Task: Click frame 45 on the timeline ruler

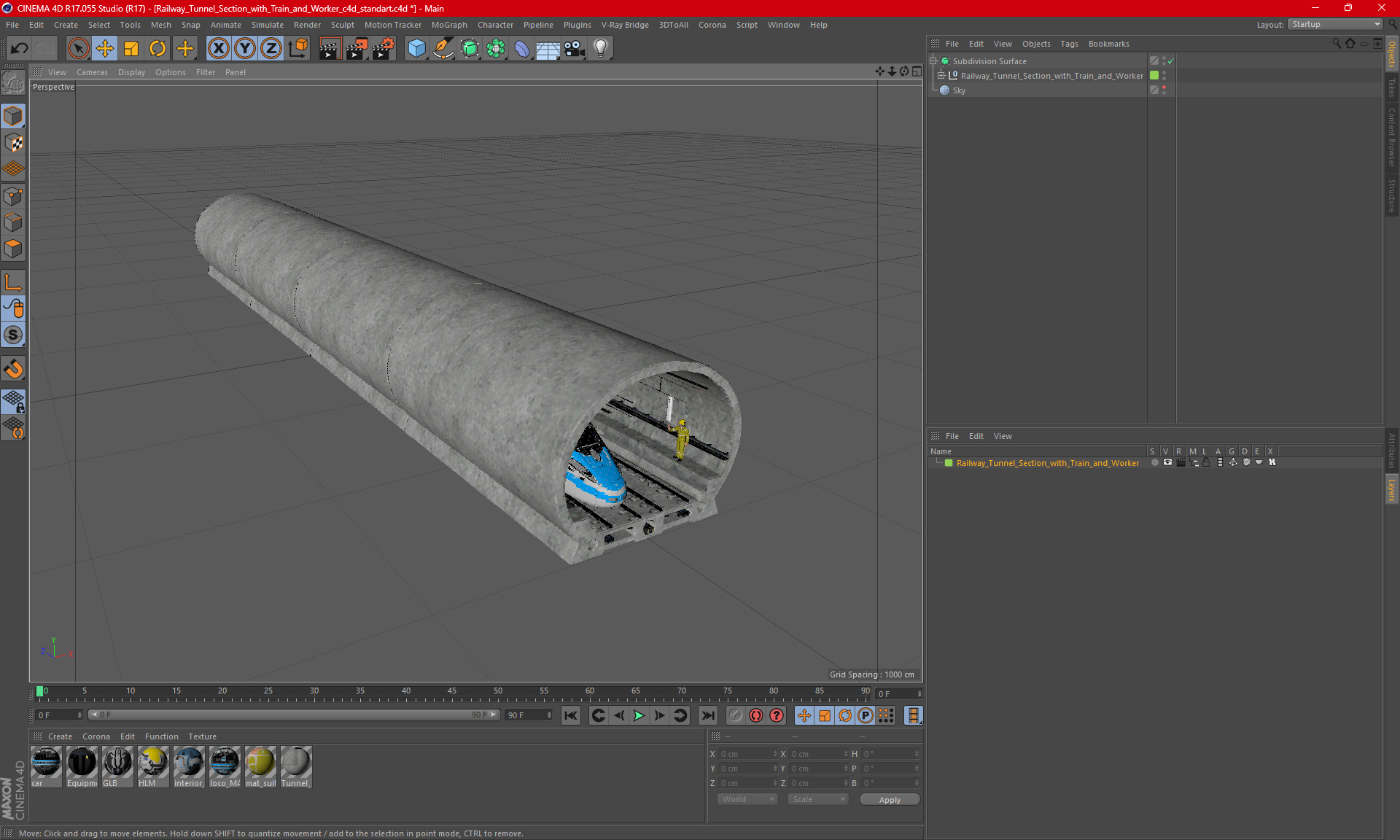Action: (x=452, y=693)
